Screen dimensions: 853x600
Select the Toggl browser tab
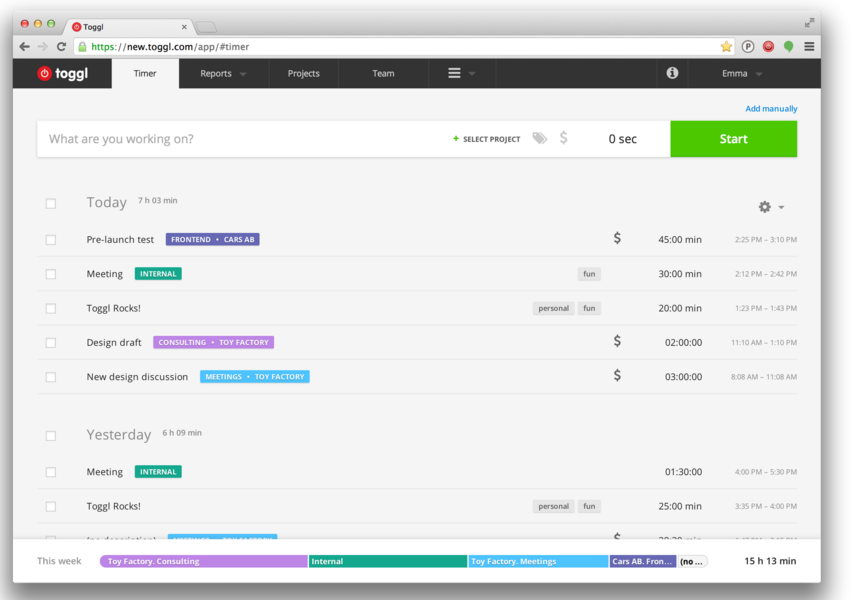[128, 27]
